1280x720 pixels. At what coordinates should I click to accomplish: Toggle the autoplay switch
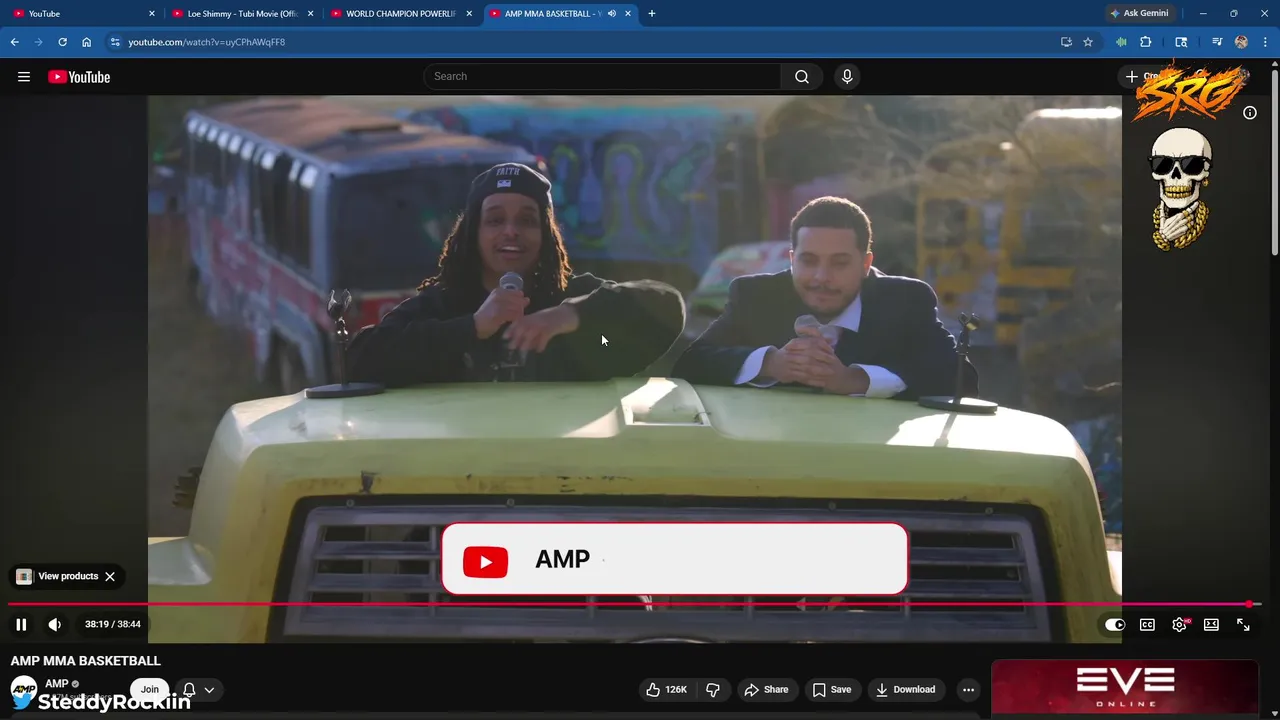tap(1115, 625)
